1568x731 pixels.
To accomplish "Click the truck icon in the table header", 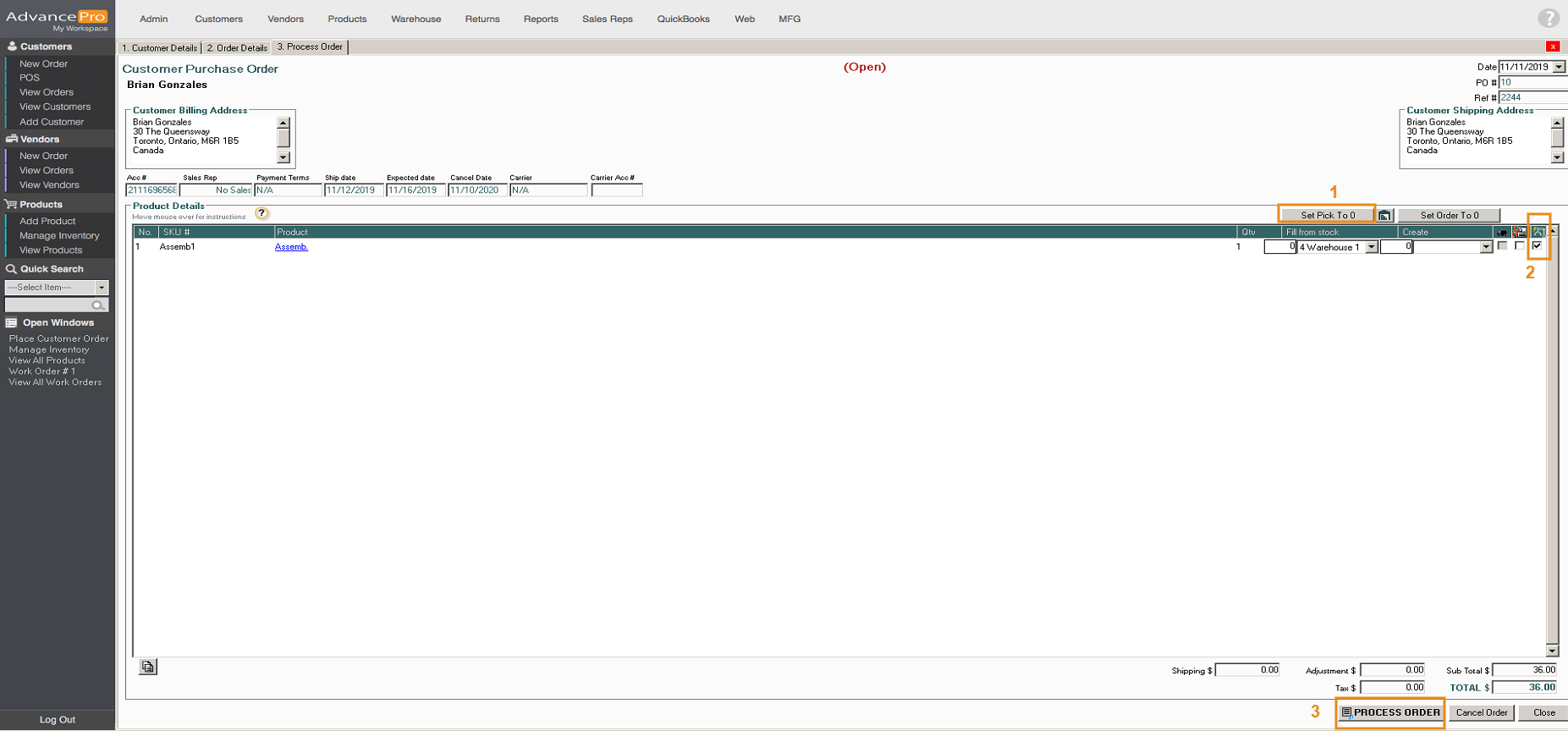I will [x=1502, y=232].
